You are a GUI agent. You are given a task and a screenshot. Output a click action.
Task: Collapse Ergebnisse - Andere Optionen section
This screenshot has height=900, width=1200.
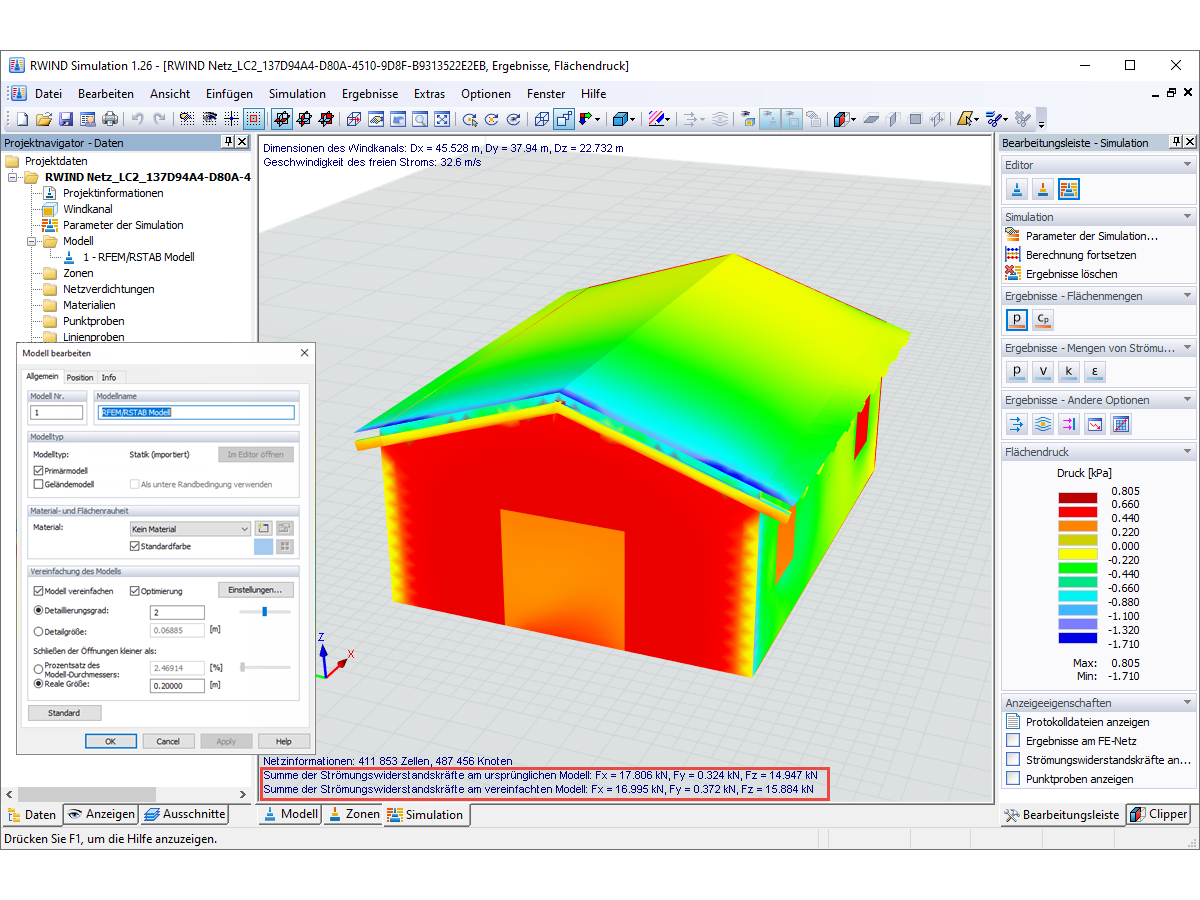1187,400
